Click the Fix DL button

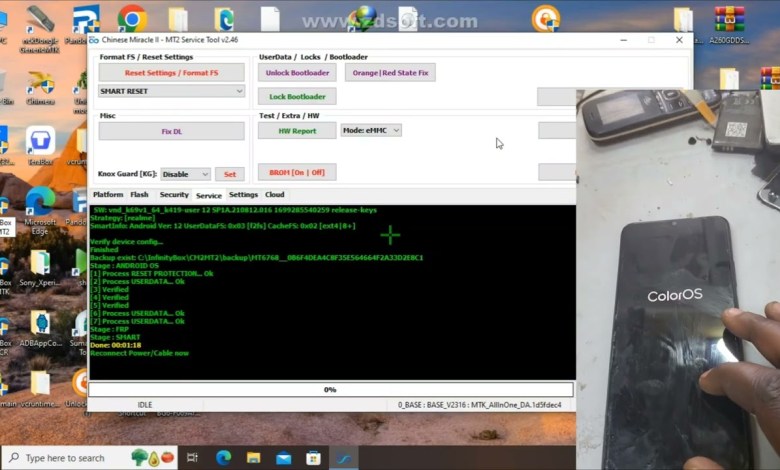coord(172,131)
